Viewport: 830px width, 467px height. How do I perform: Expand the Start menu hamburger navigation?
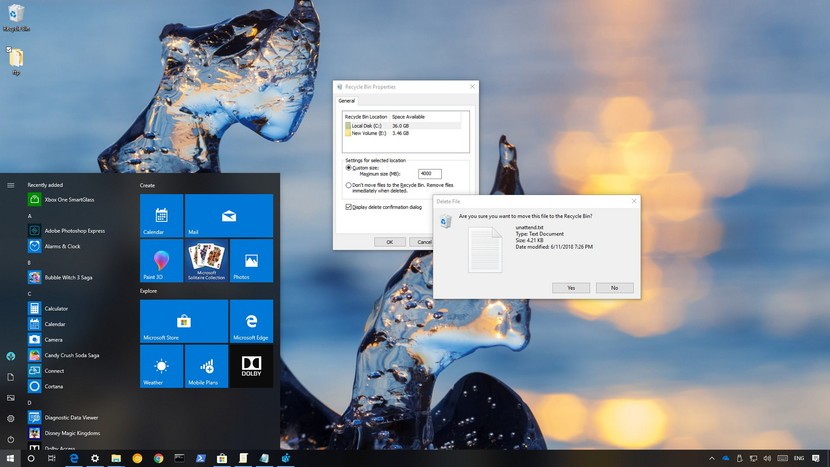tap(11, 185)
